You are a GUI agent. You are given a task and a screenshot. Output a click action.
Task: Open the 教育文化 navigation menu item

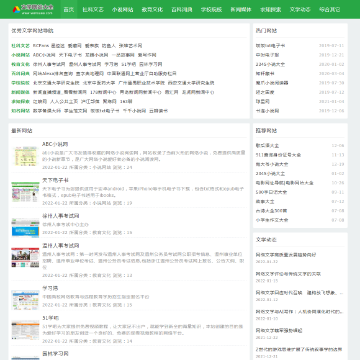(x=152, y=9)
